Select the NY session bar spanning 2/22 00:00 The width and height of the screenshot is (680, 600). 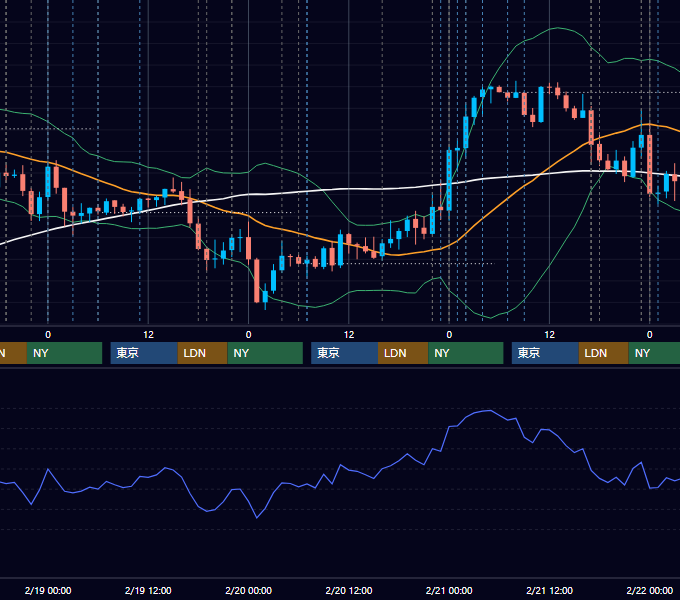coord(654,353)
